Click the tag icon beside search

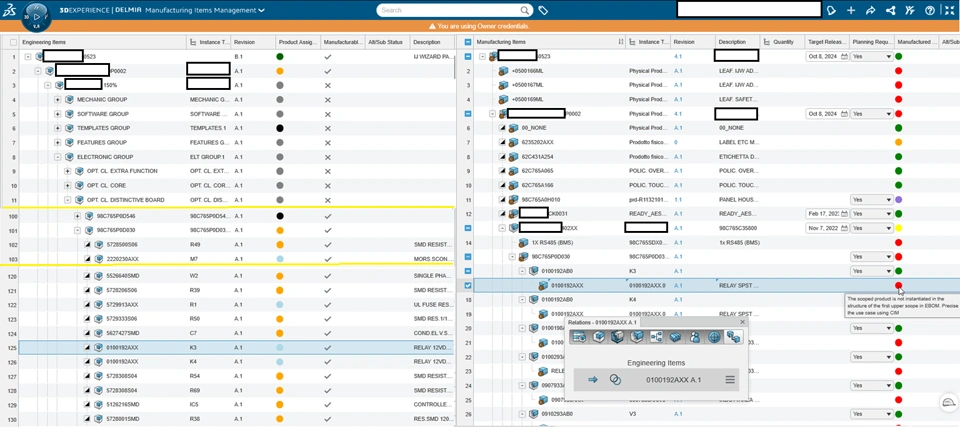(543, 10)
